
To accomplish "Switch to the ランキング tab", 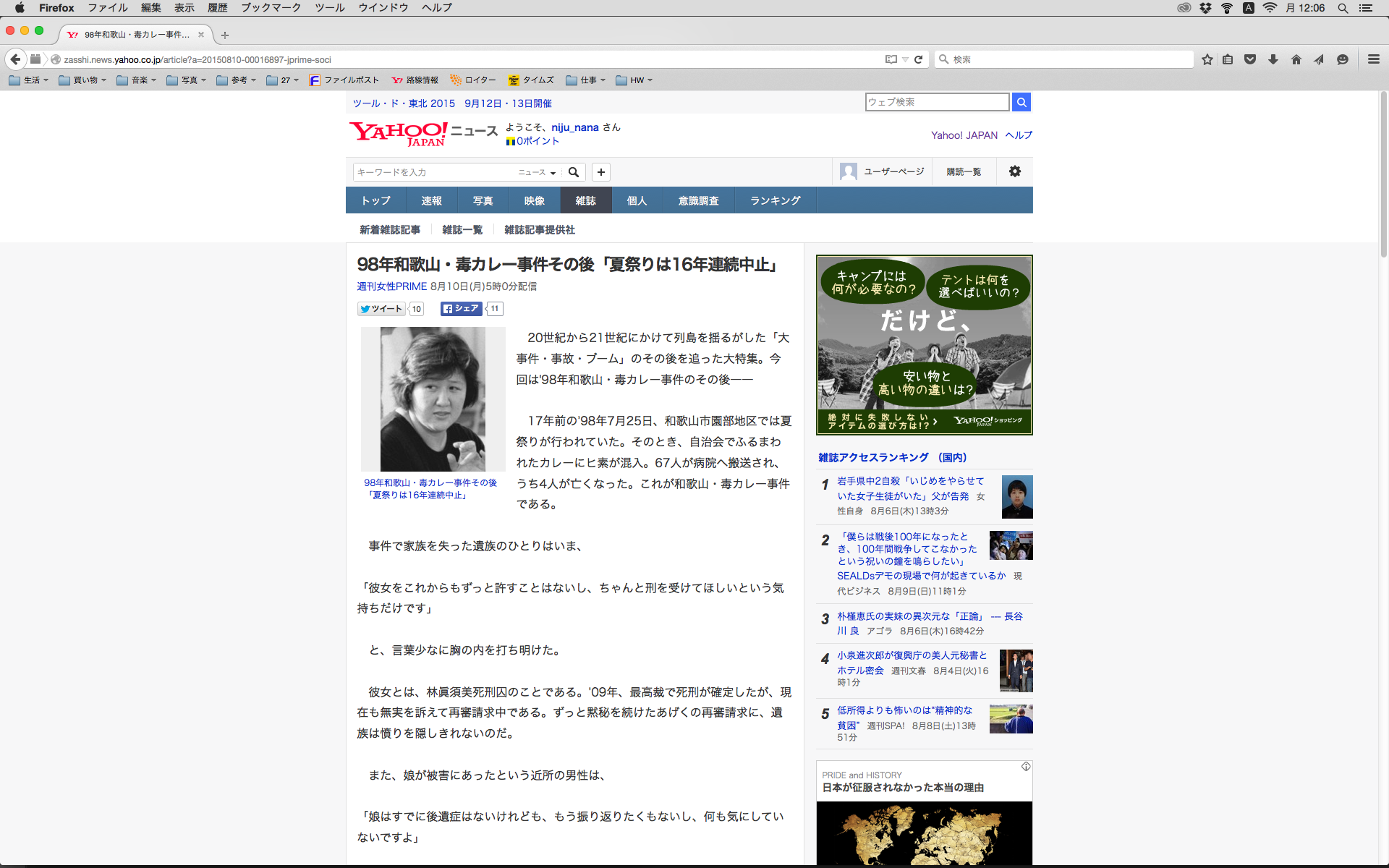I will [775, 200].
